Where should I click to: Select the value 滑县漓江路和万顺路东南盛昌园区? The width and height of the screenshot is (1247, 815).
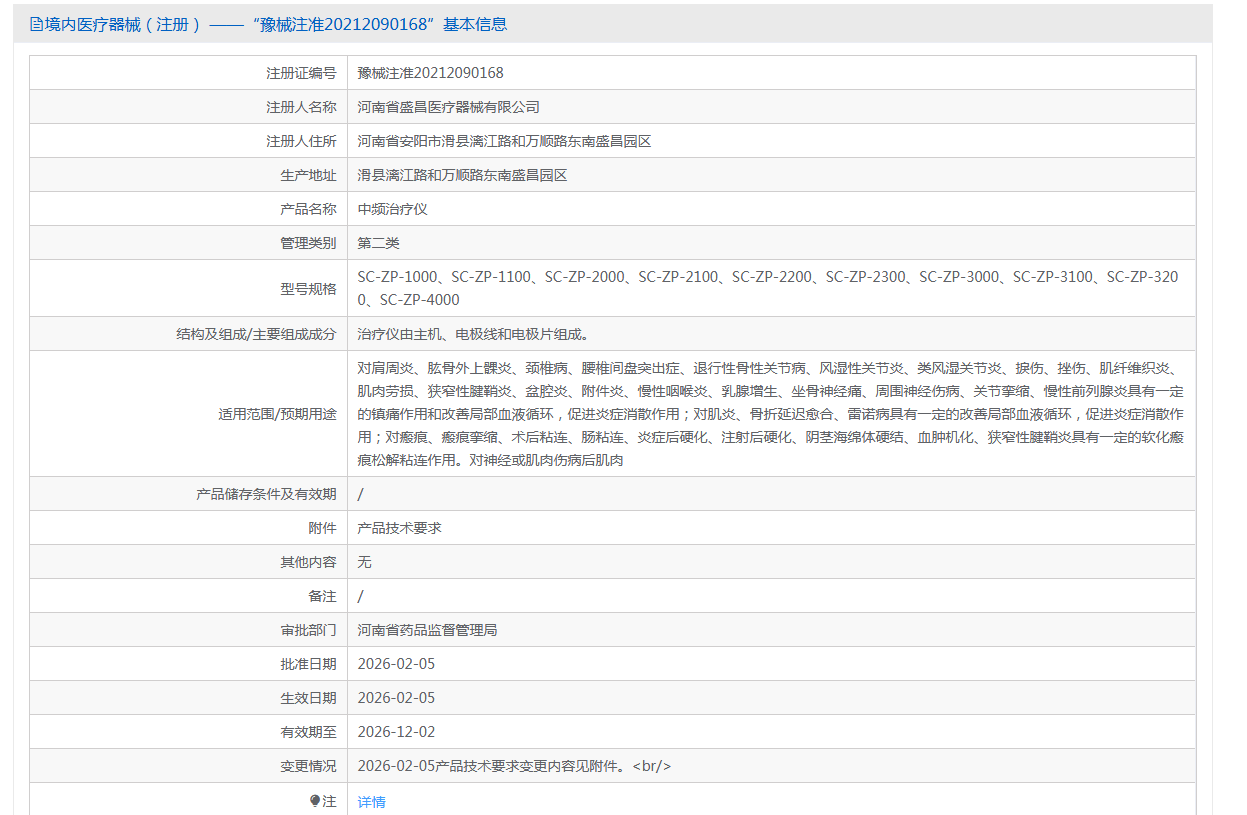463,175
